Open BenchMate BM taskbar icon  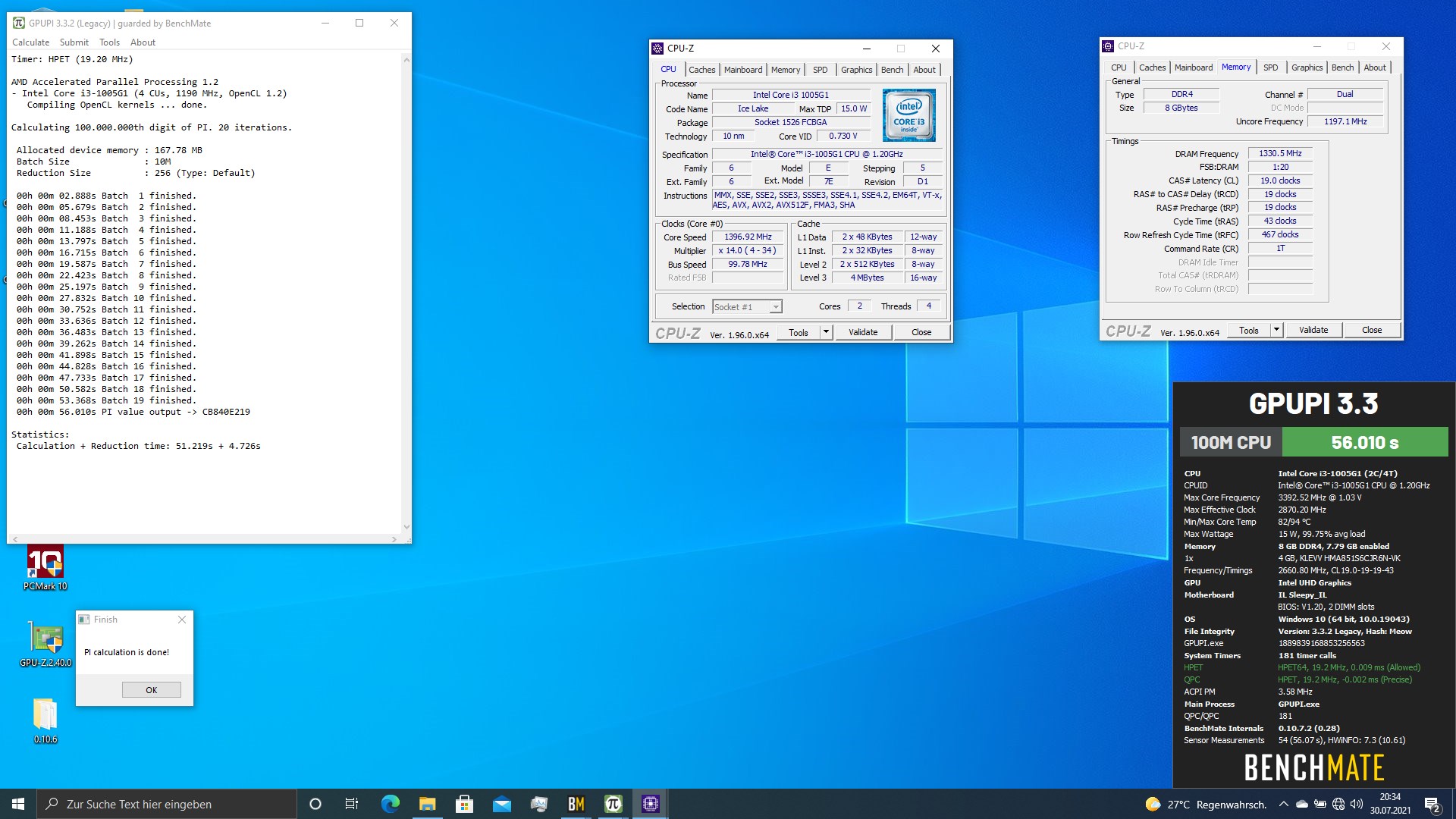[x=576, y=804]
